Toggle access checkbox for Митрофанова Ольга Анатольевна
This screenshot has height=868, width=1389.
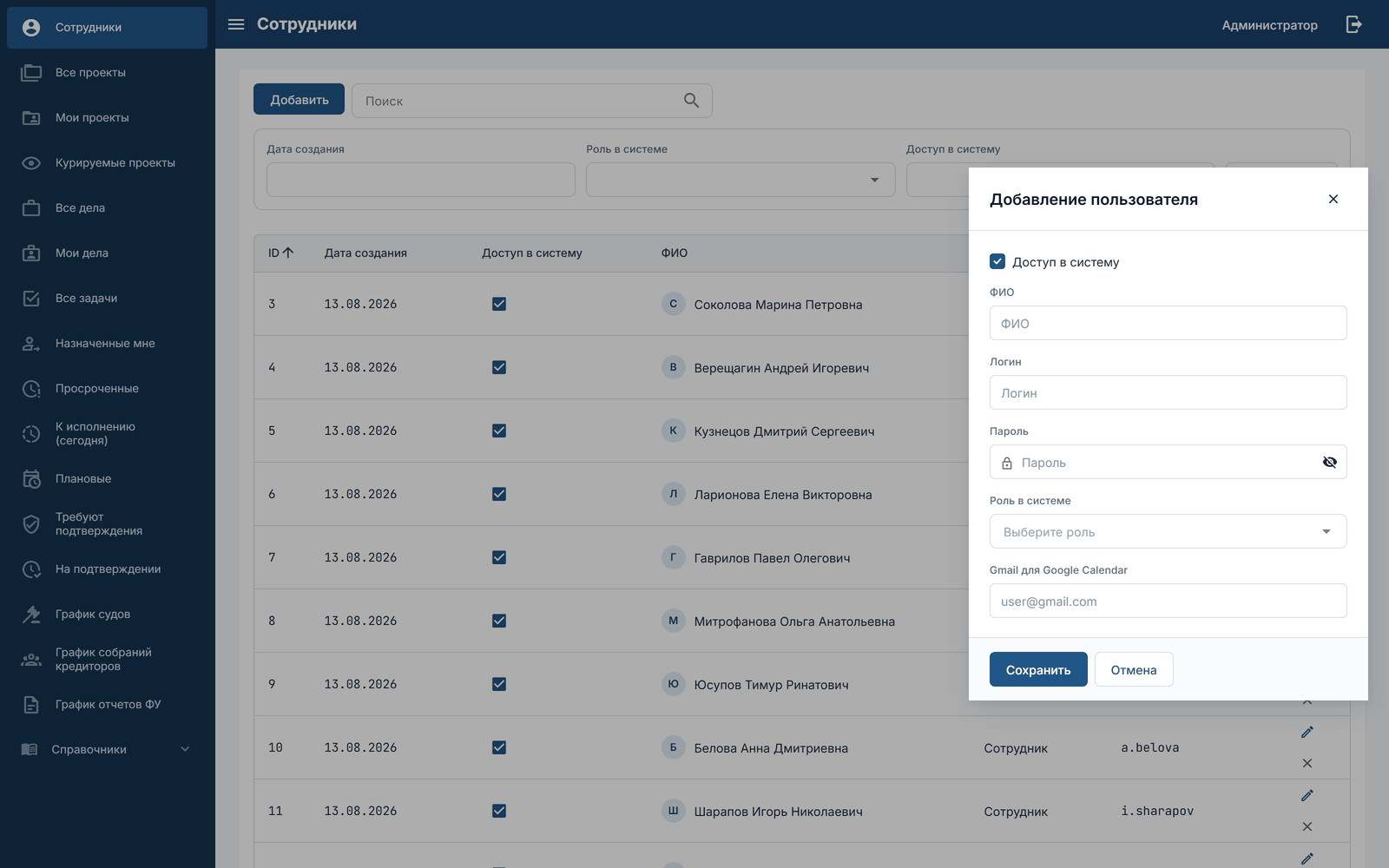coord(499,621)
